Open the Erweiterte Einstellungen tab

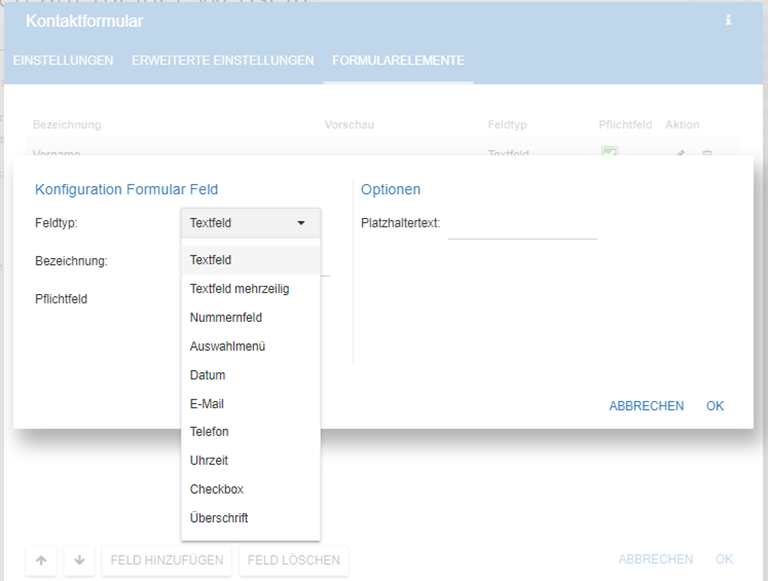pos(223,61)
